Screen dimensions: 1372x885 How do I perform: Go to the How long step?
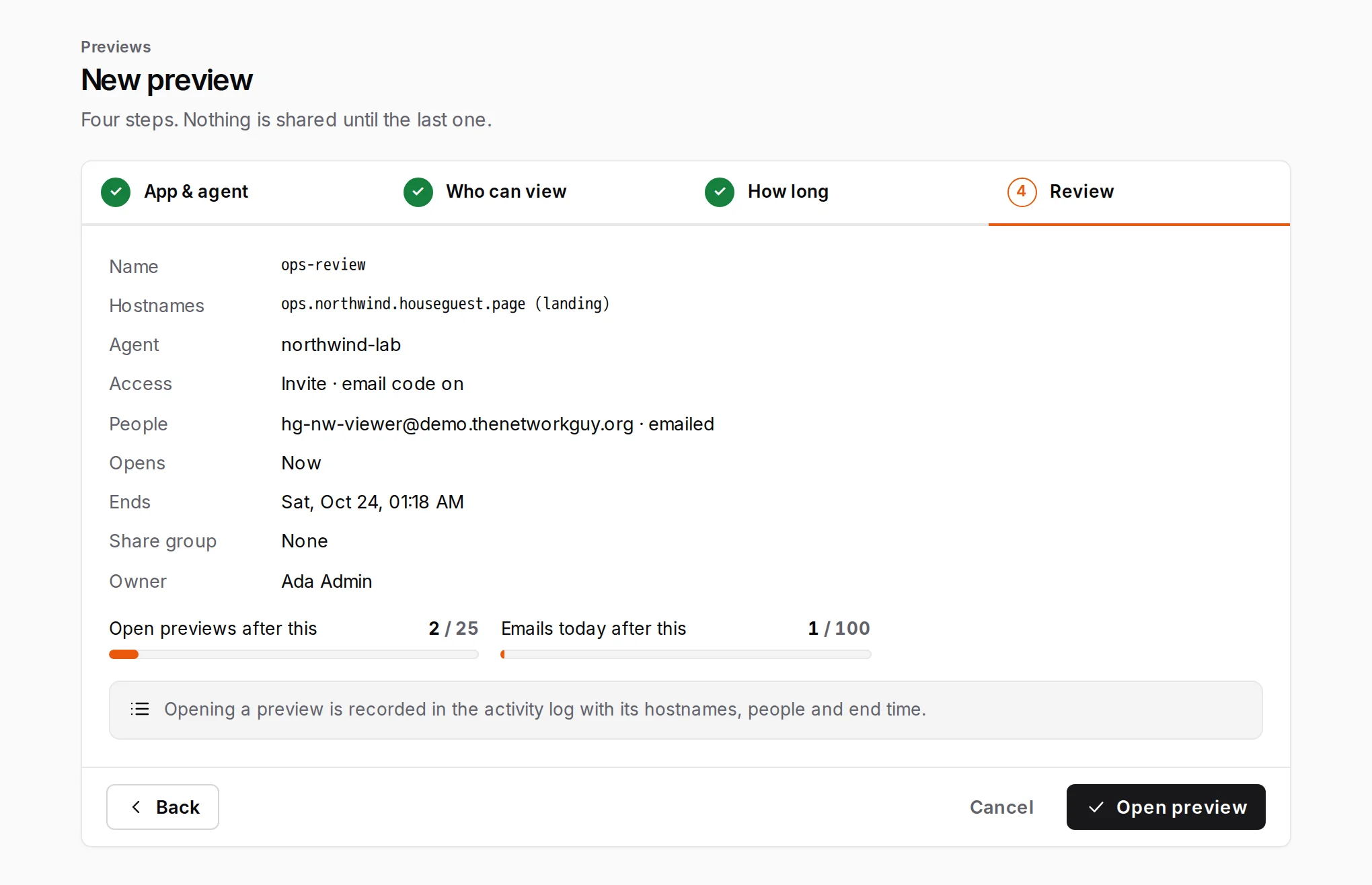837,192
